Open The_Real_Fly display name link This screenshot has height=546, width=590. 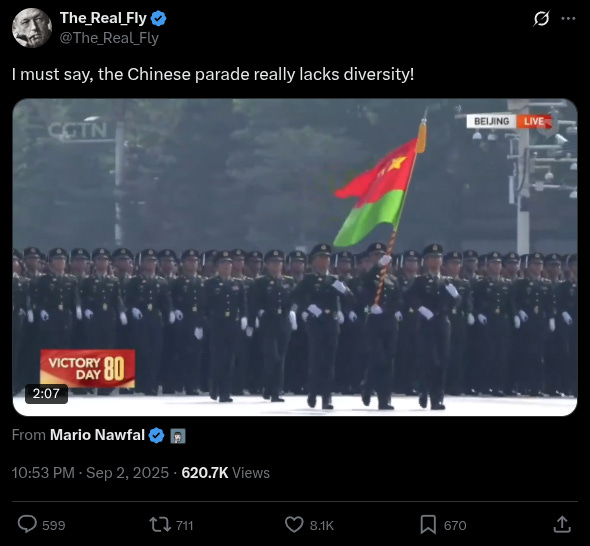(103, 18)
